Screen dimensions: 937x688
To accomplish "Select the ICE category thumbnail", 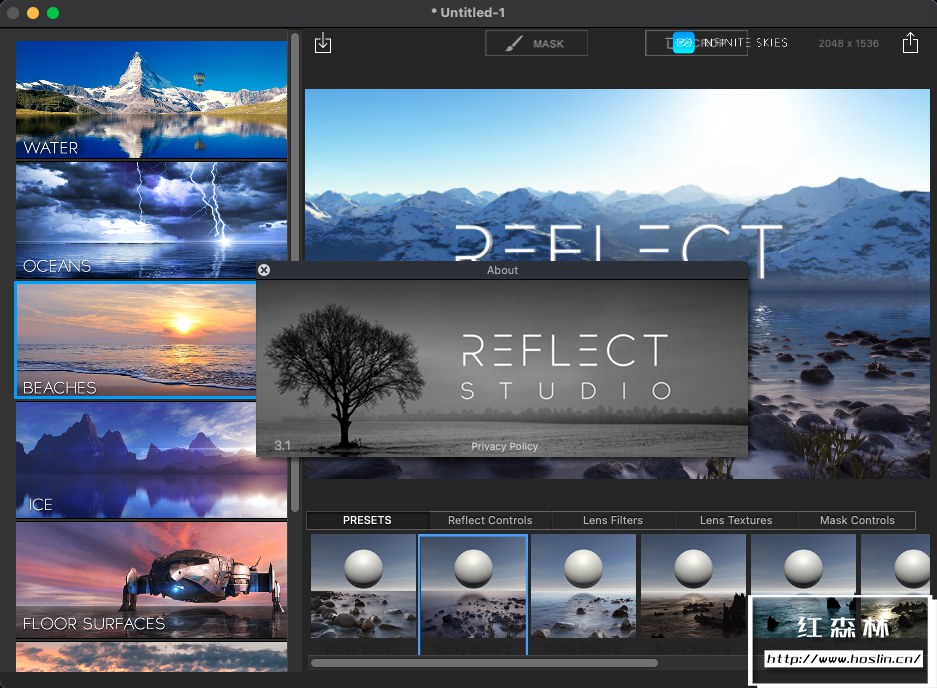I will click(151, 460).
